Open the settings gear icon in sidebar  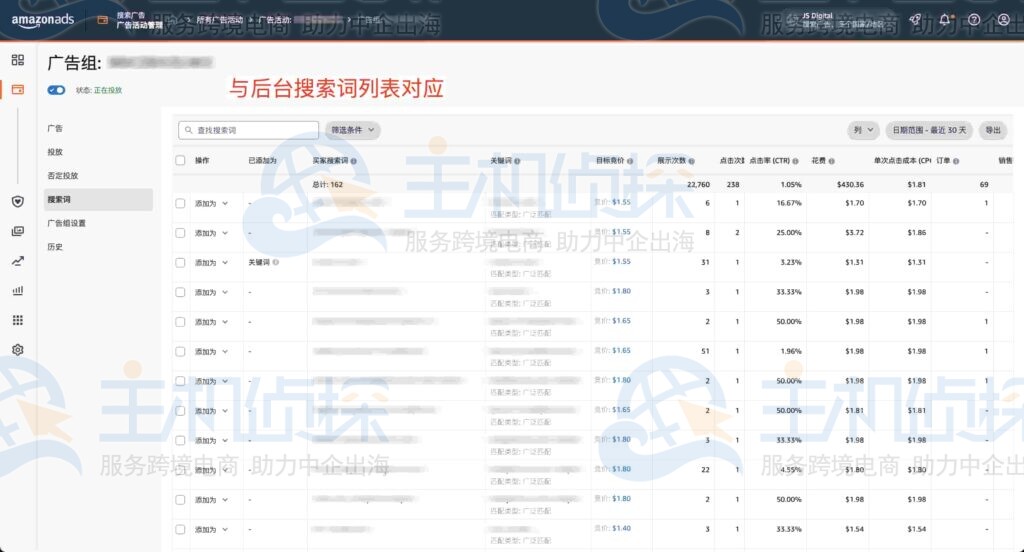pos(18,349)
